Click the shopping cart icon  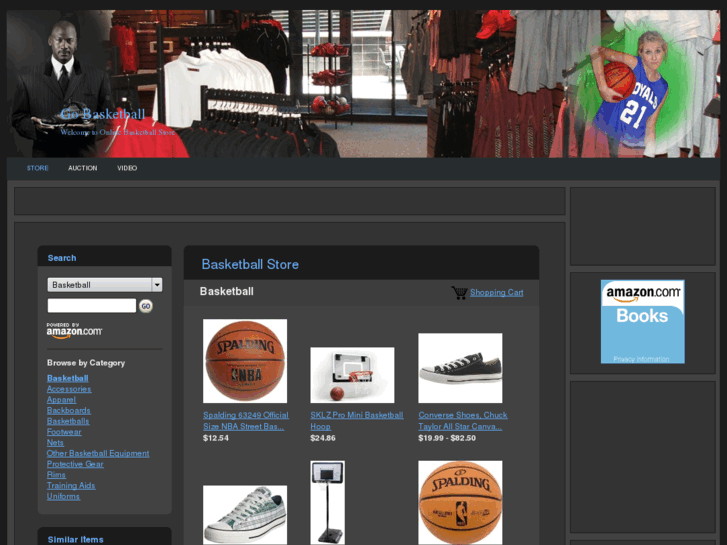coord(459,293)
